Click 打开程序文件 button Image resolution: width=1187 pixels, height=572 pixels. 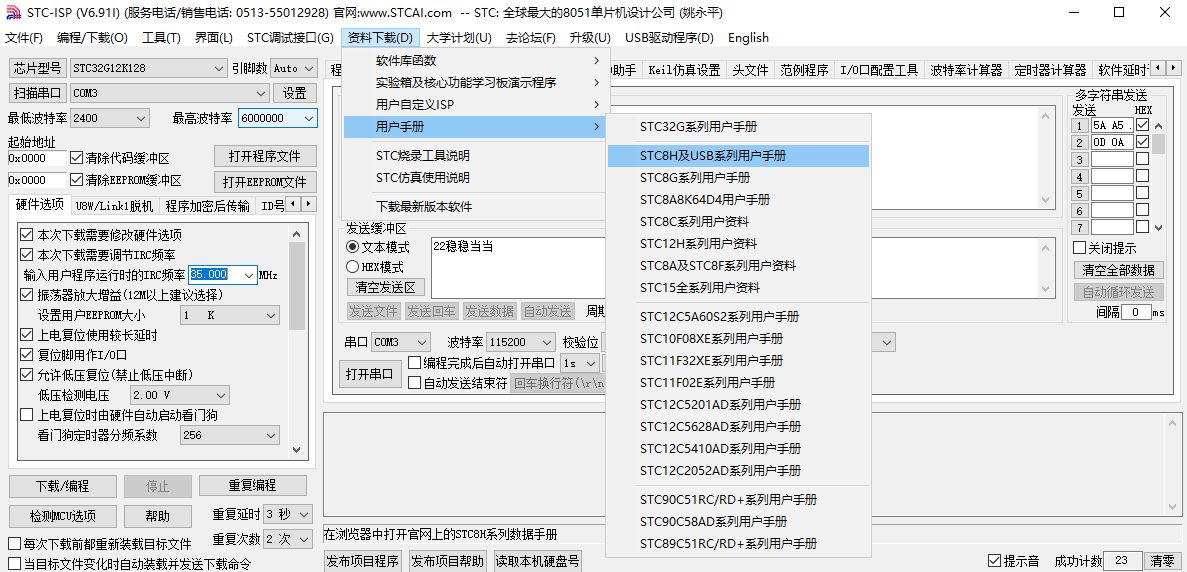[x=265, y=156]
